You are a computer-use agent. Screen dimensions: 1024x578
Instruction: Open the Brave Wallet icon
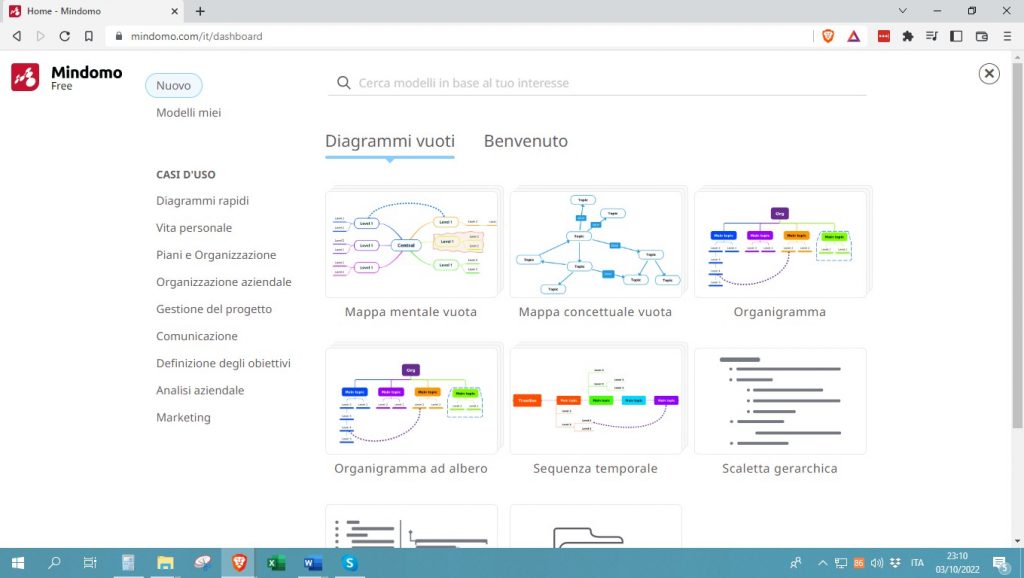click(x=982, y=35)
